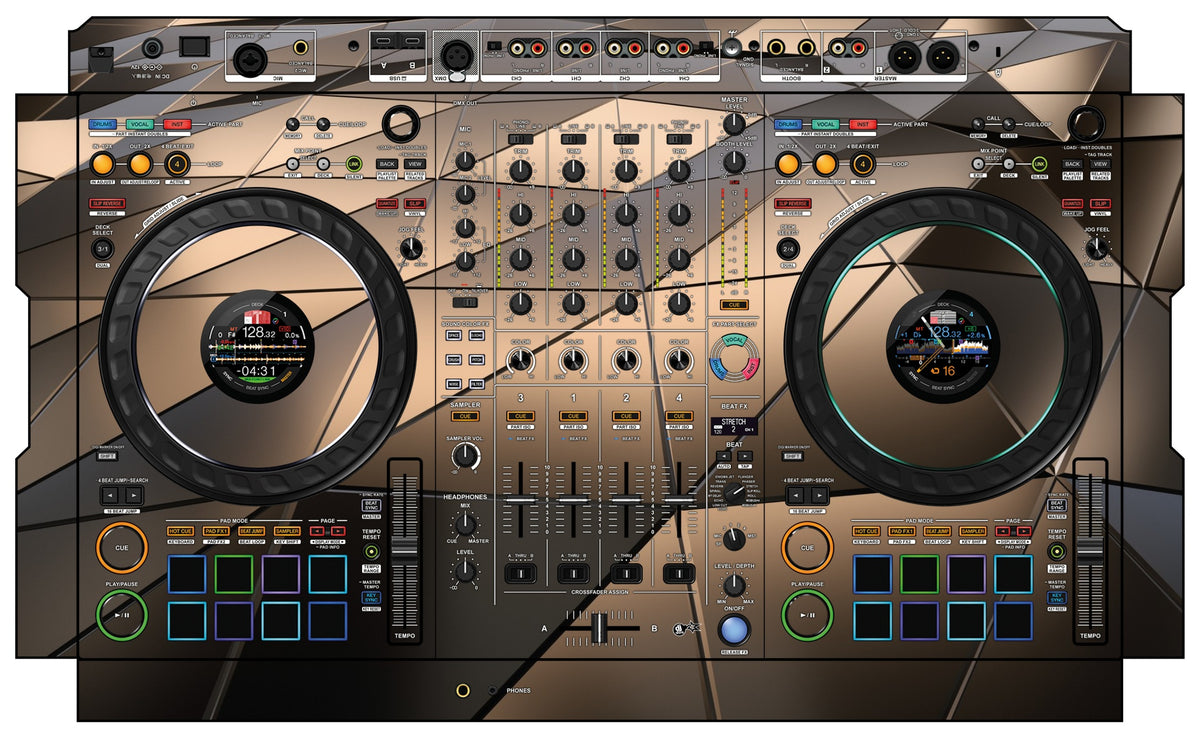
Task: Enable the SAMPLER pad mode
Action: pos(286,531)
